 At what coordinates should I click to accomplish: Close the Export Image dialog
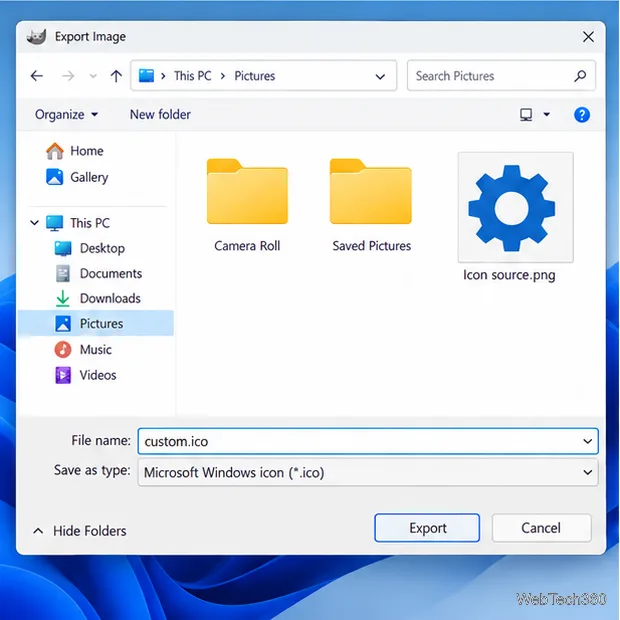588,37
